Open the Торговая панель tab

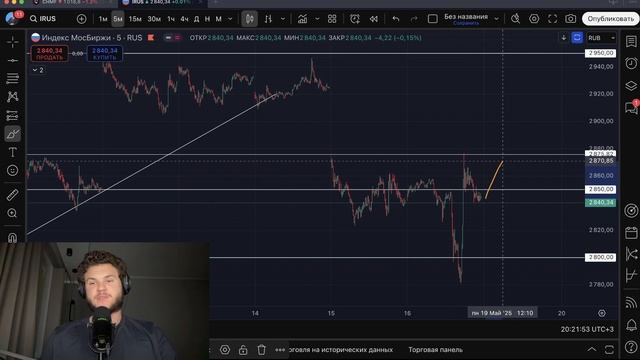tap(436, 350)
